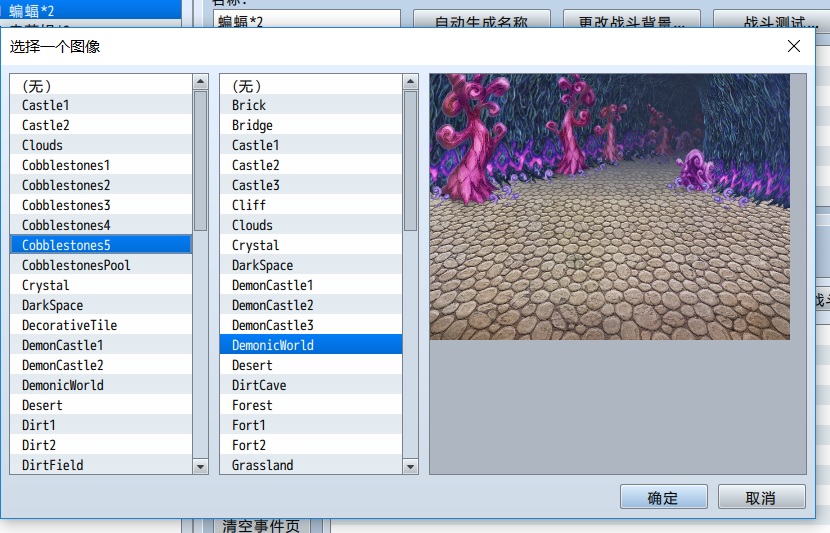Select the highlighted Cobblestones5 entry

(101, 245)
